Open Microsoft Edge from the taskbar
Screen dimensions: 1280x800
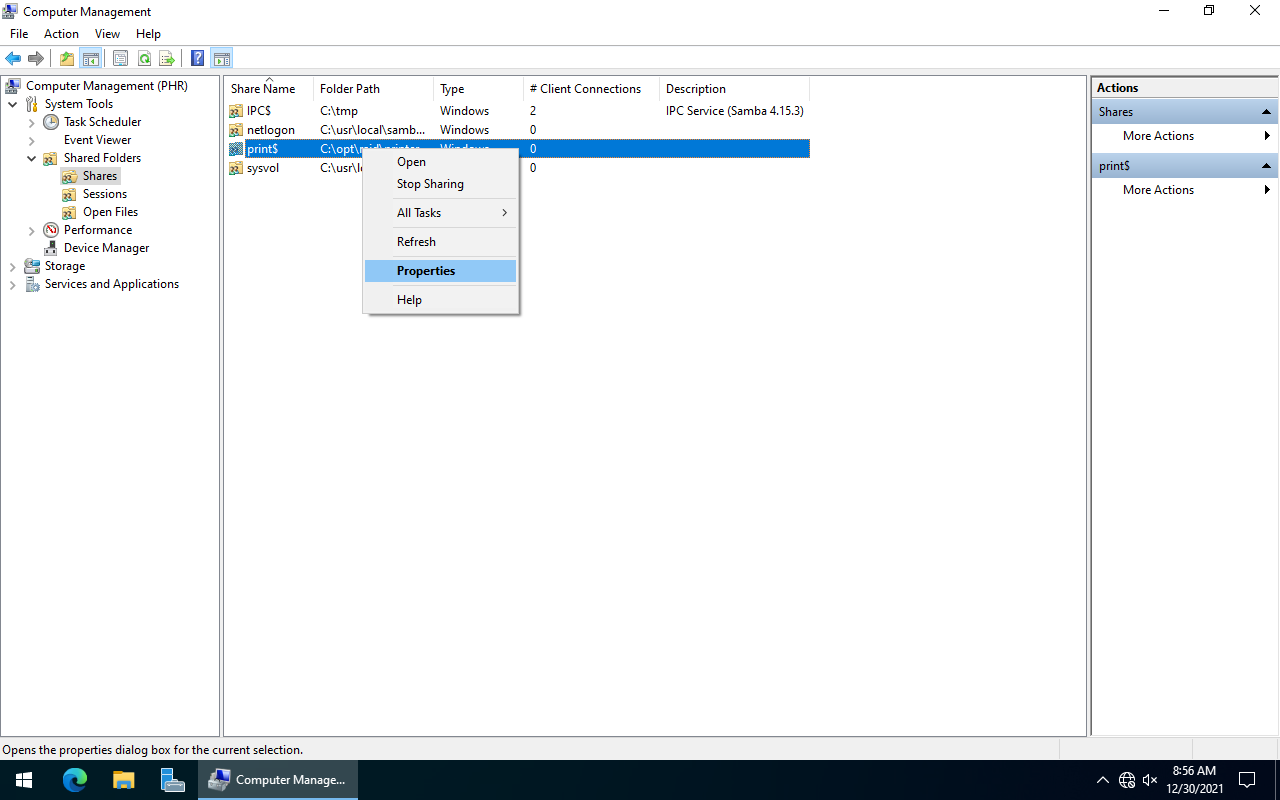point(75,780)
